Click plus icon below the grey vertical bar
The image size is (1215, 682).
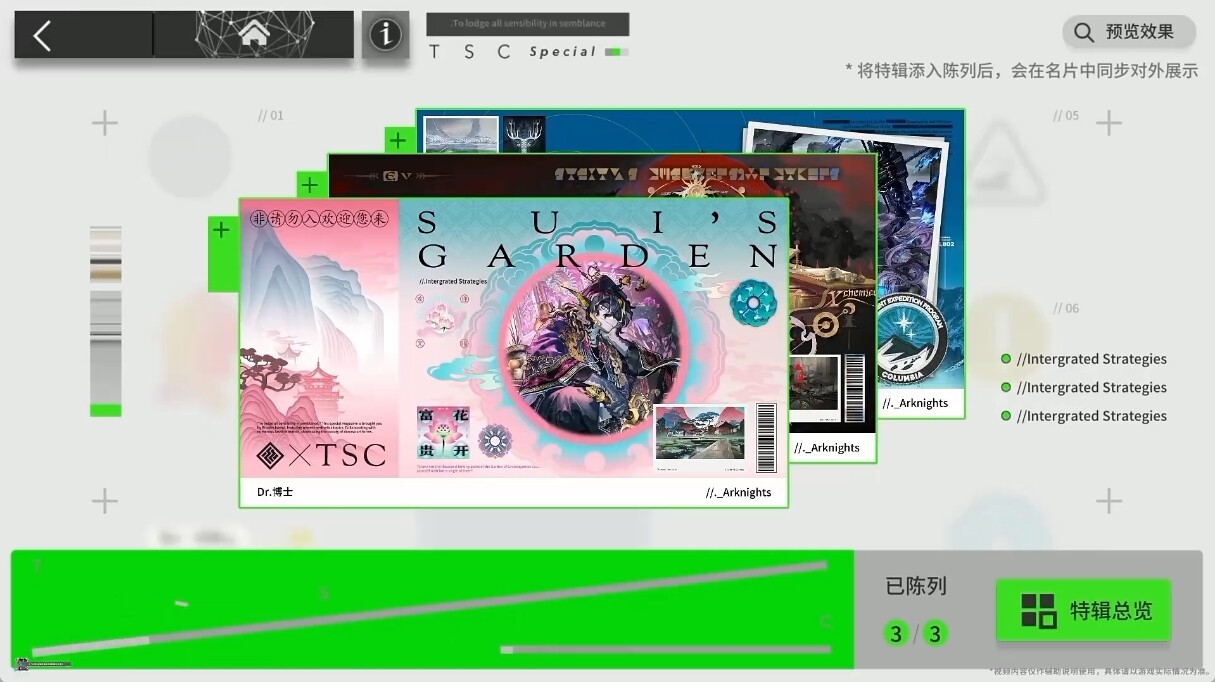click(105, 501)
